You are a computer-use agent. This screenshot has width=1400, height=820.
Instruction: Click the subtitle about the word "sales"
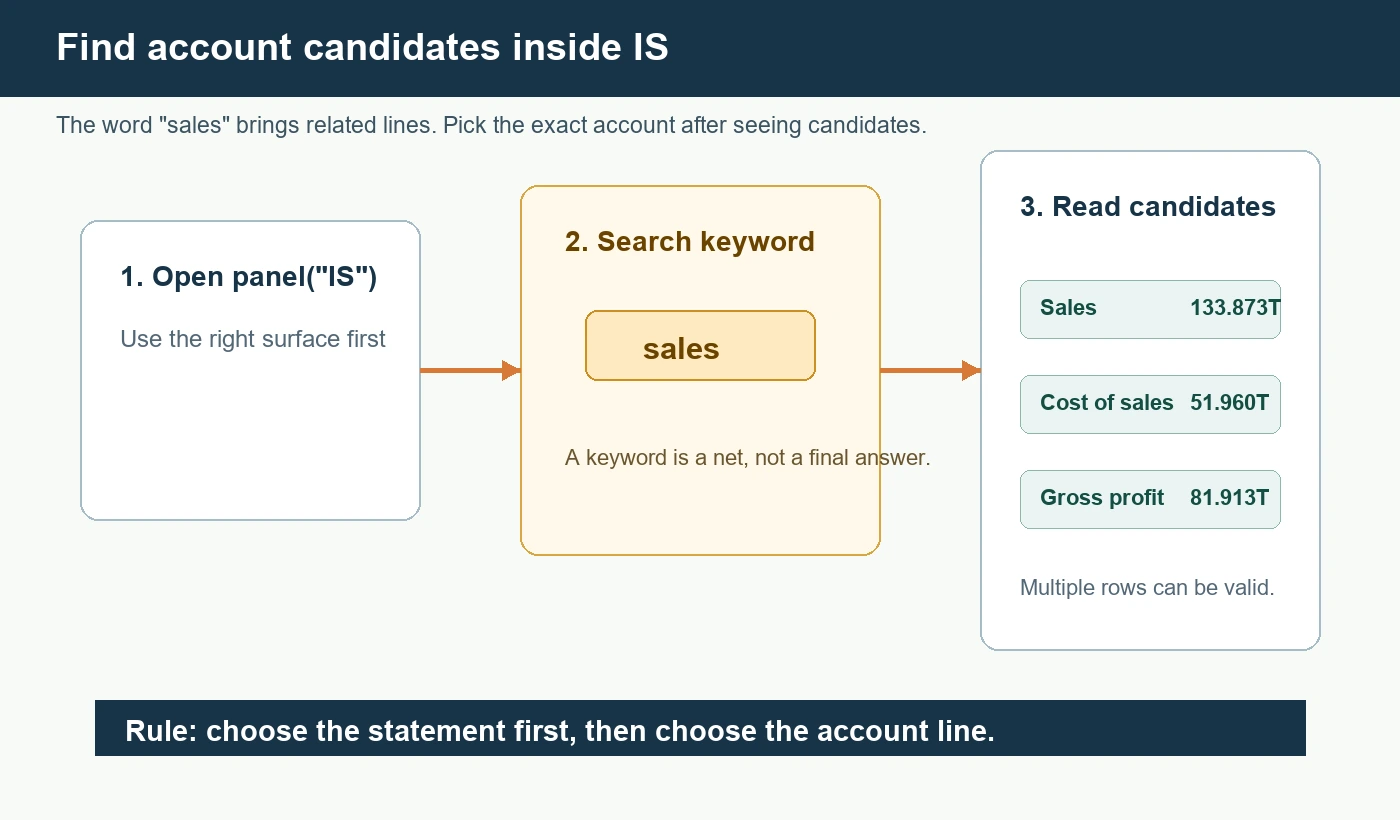pyautogui.click(x=491, y=126)
